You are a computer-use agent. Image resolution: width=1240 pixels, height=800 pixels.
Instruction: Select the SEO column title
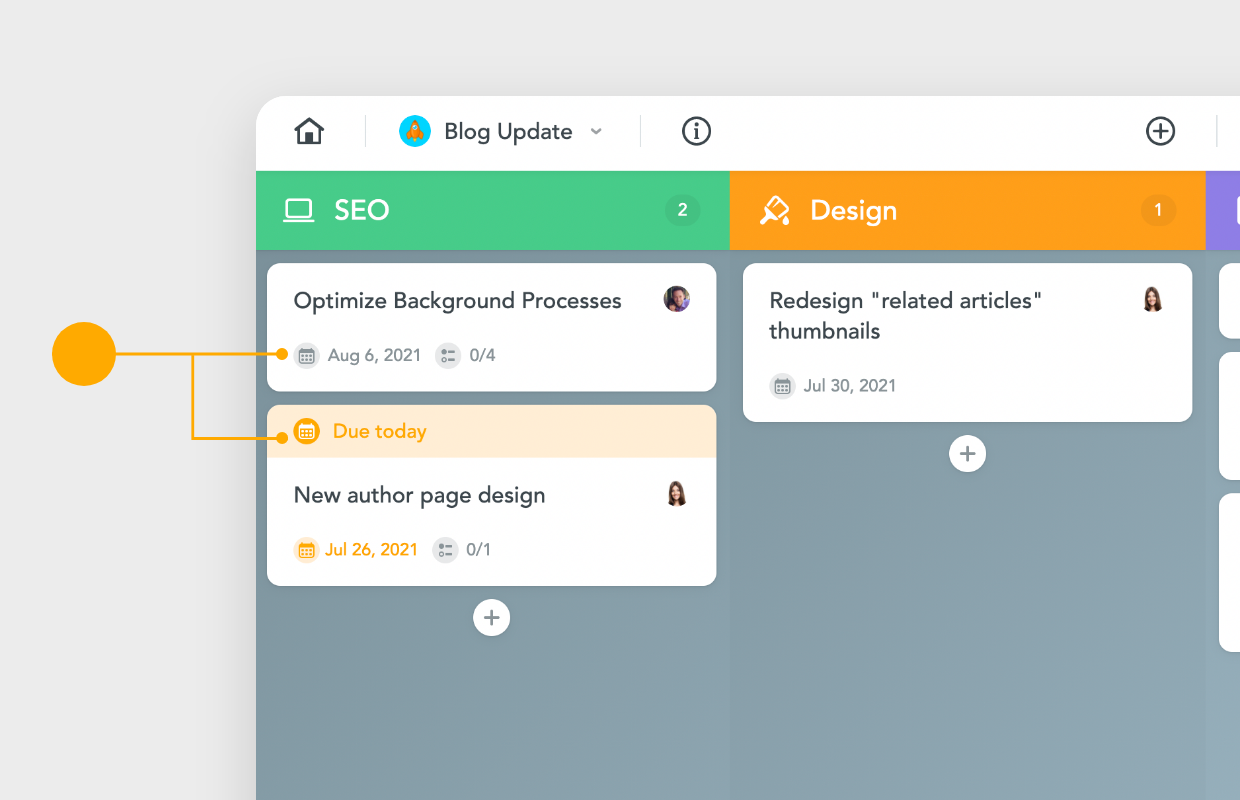tap(362, 210)
